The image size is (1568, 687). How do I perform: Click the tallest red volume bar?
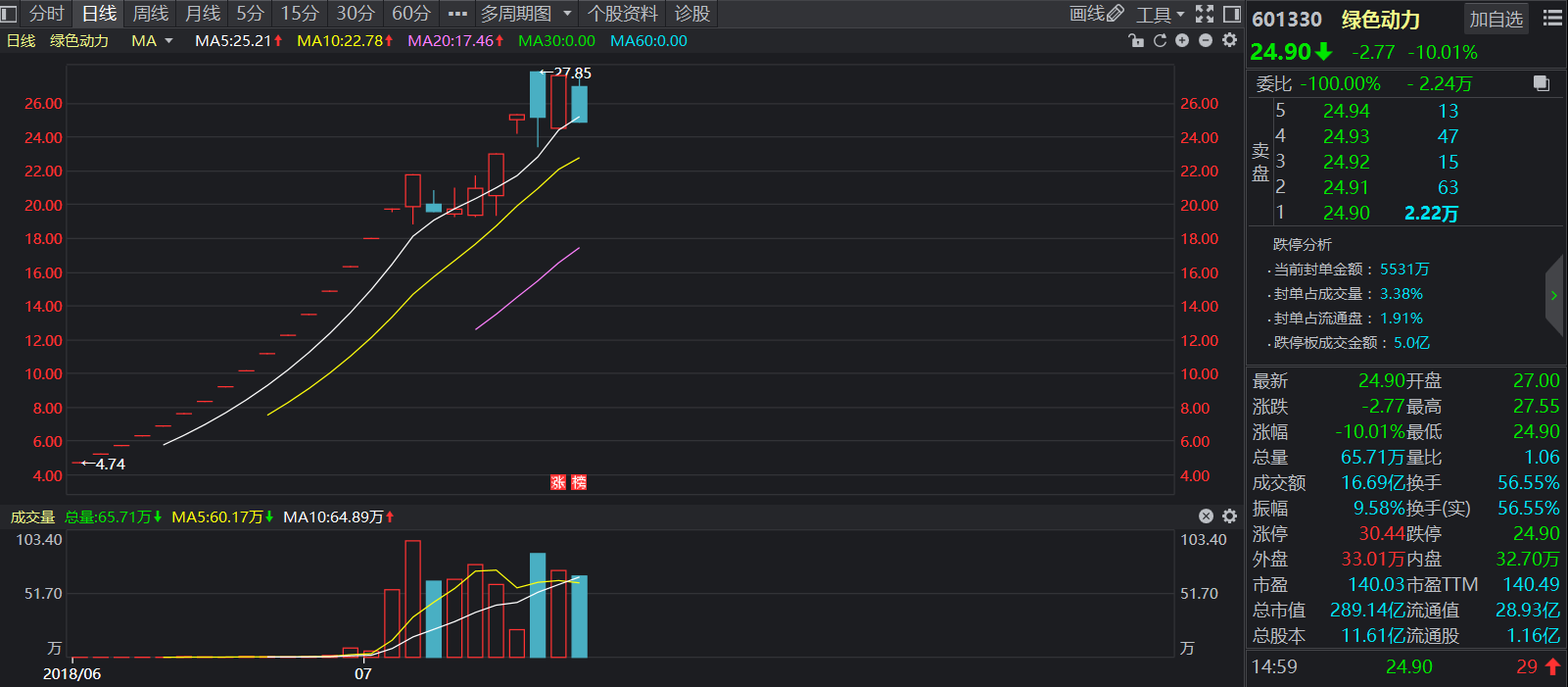pos(413,599)
